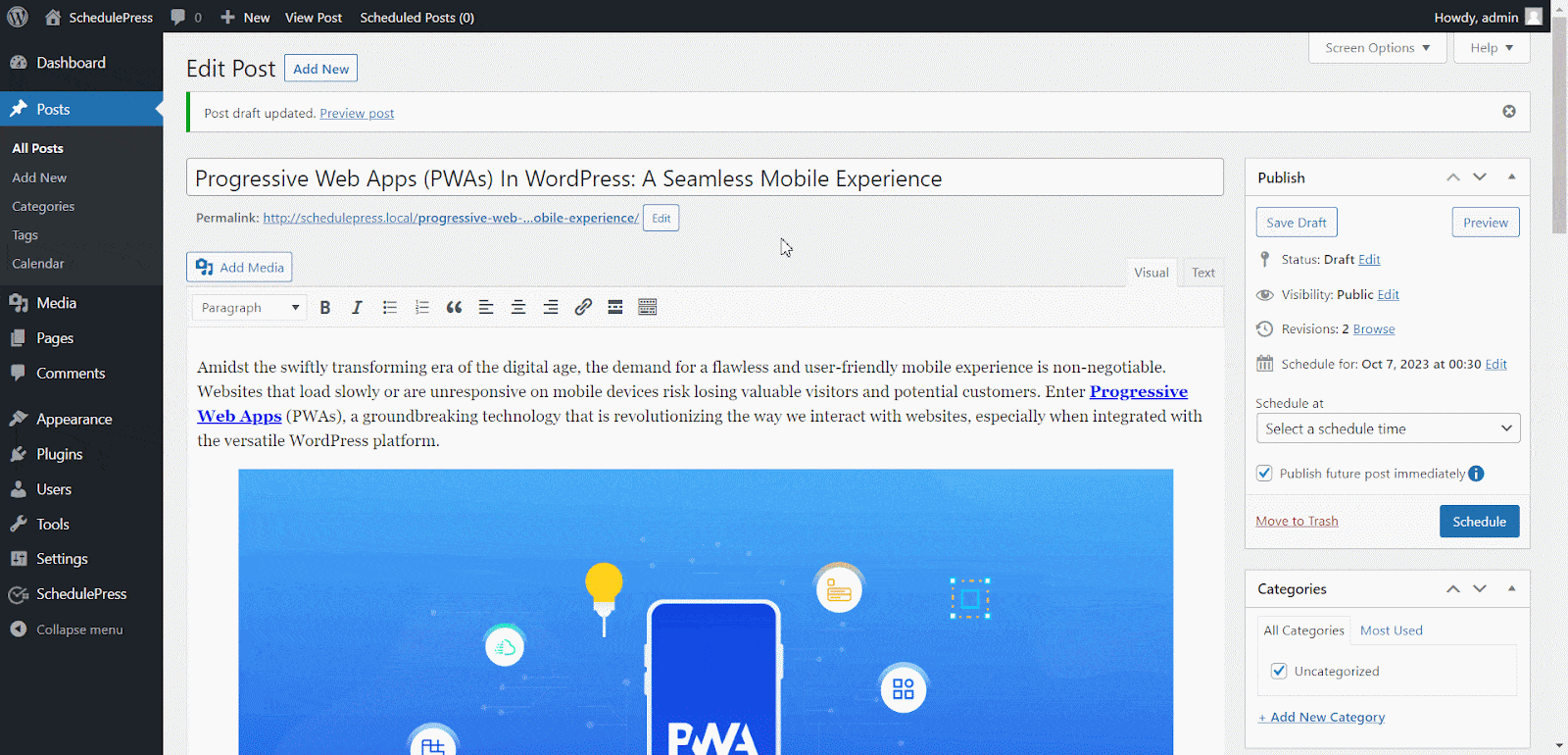Open Plugins in the sidebar

pyautogui.click(x=81, y=454)
